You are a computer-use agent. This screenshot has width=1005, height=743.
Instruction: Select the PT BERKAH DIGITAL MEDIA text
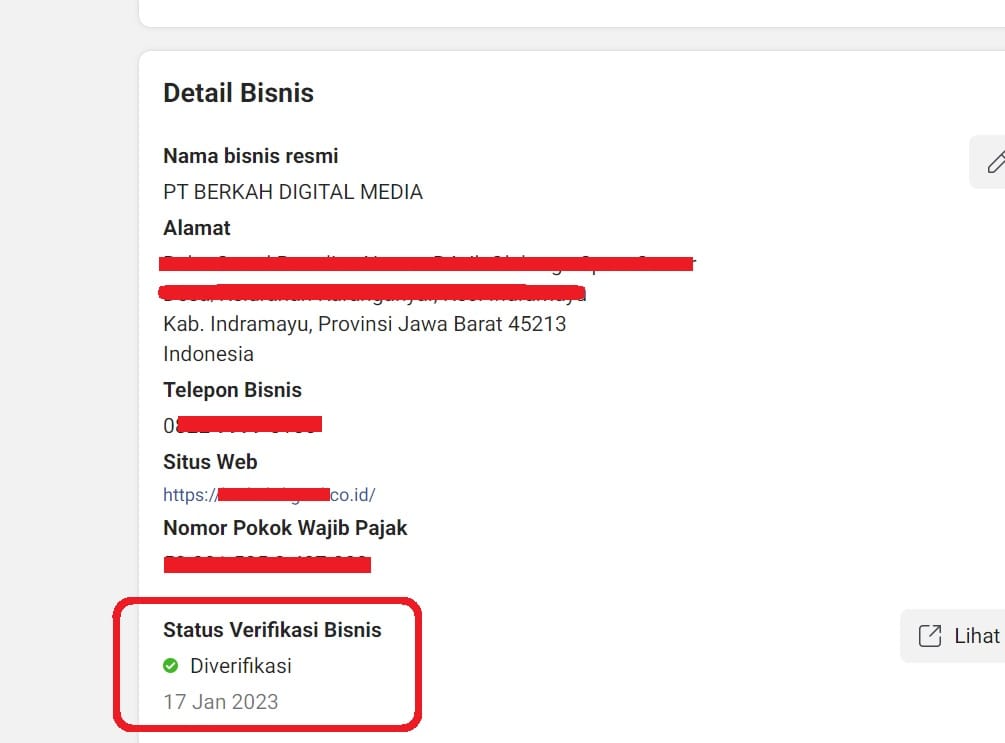point(292,192)
